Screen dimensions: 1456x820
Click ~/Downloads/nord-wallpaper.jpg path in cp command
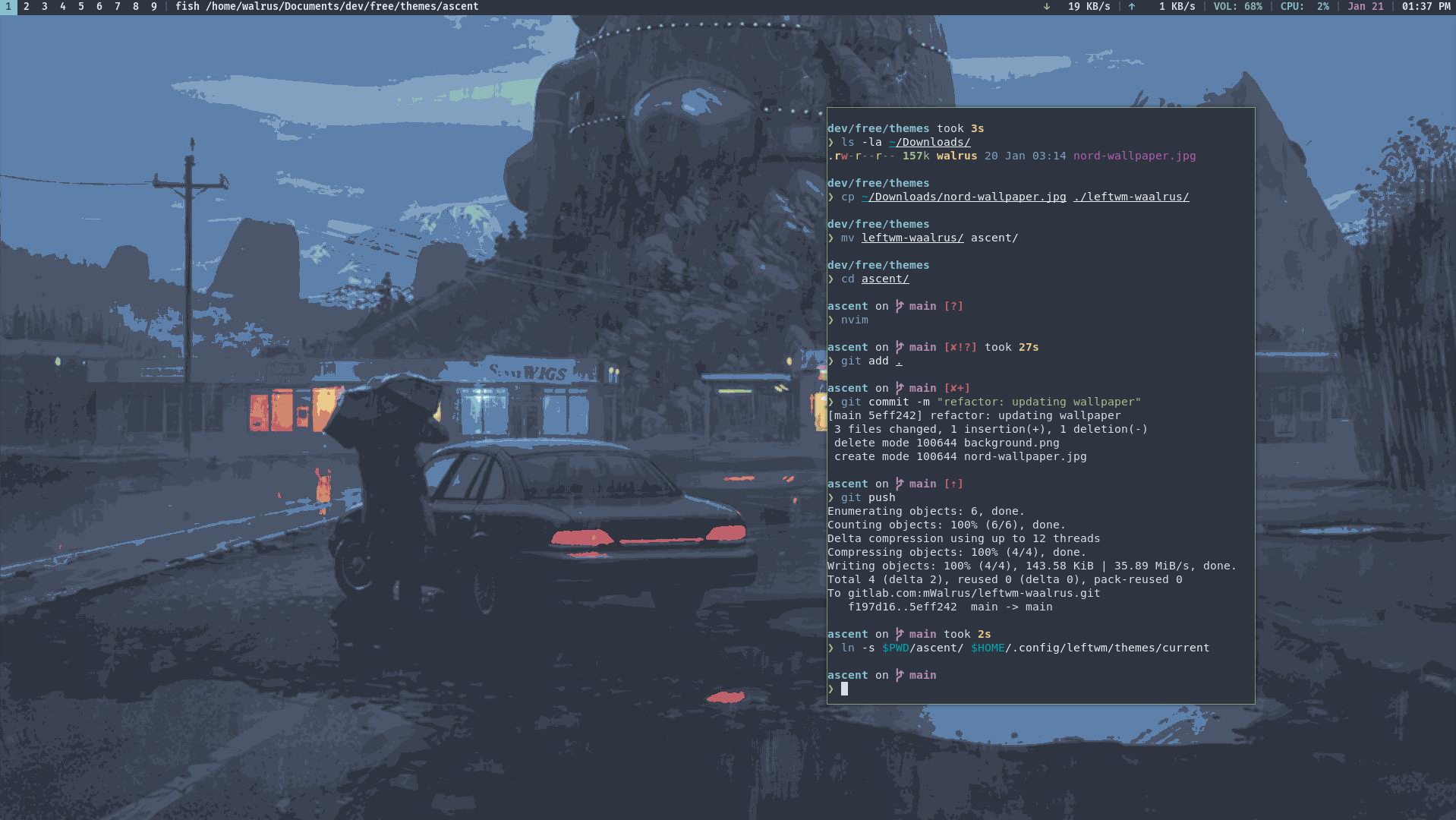[x=963, y=197]
